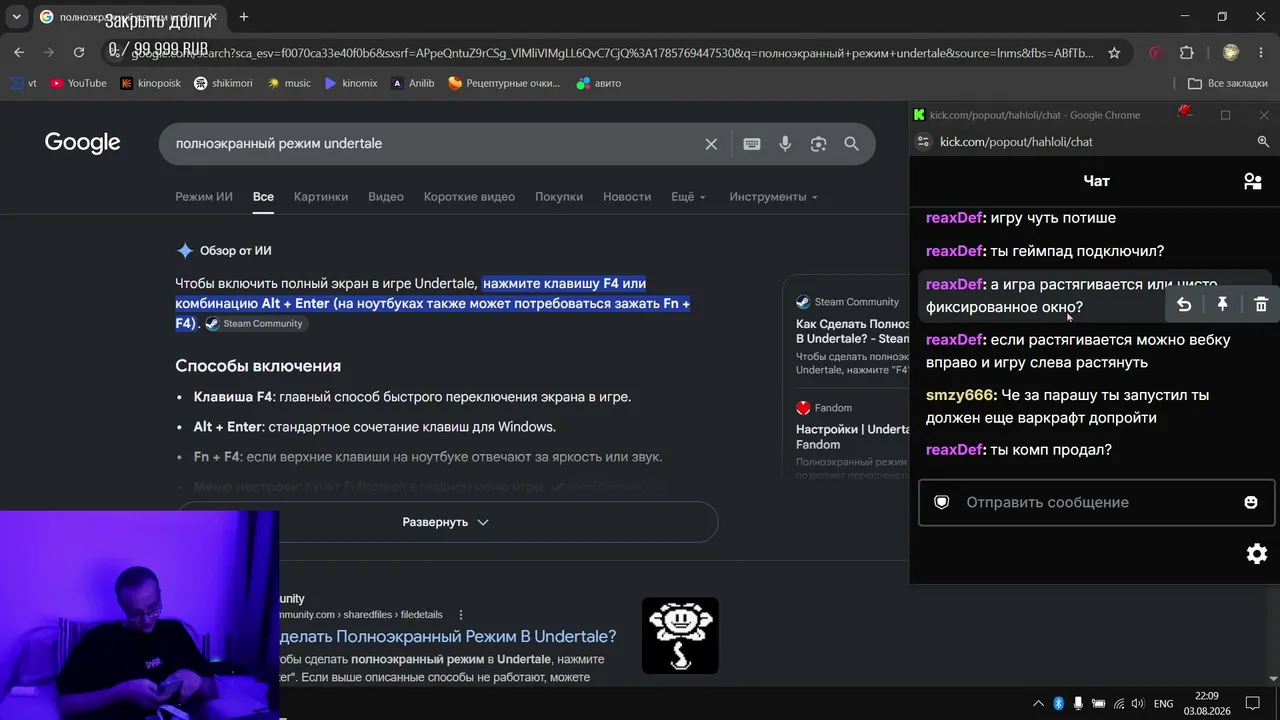Reload the Google search page
The image size is (1280, 720).
click(79, 52)
